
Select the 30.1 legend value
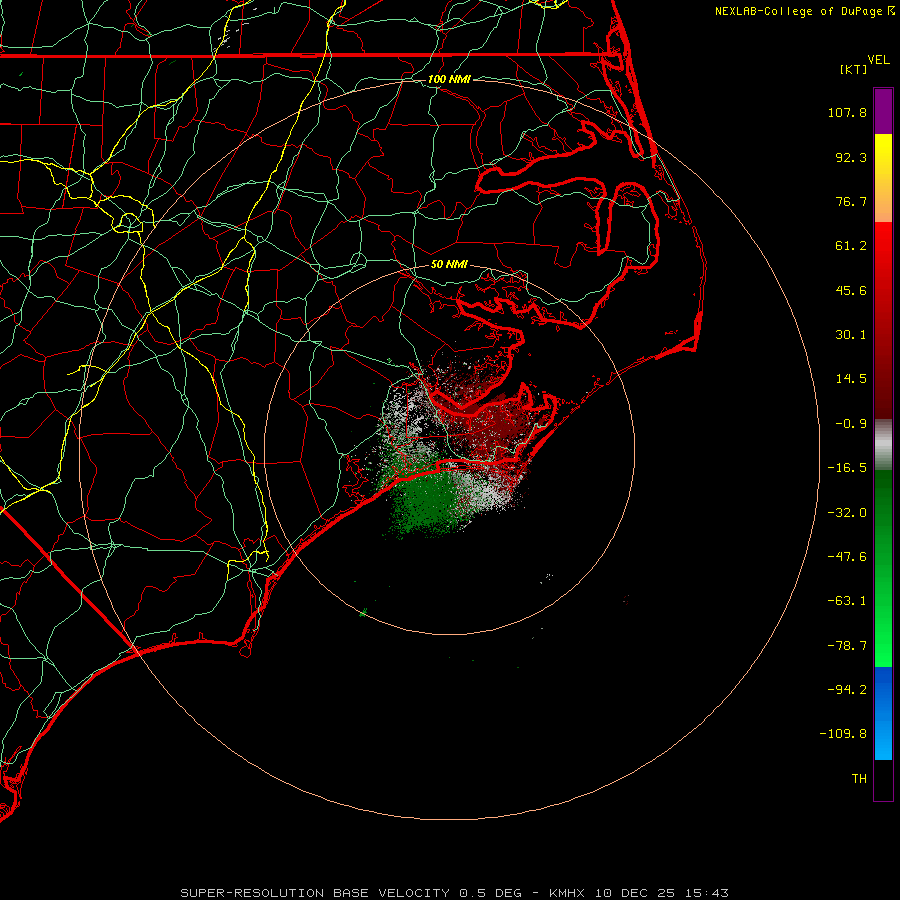(x=851, y=335)
